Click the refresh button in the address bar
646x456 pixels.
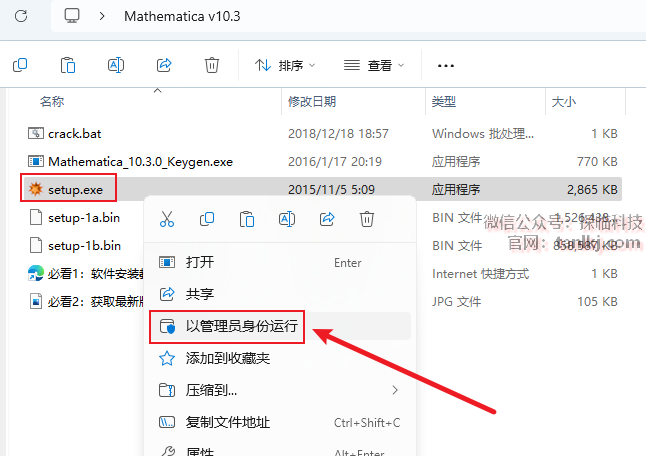pyautogui.click(x=21, y=16)
